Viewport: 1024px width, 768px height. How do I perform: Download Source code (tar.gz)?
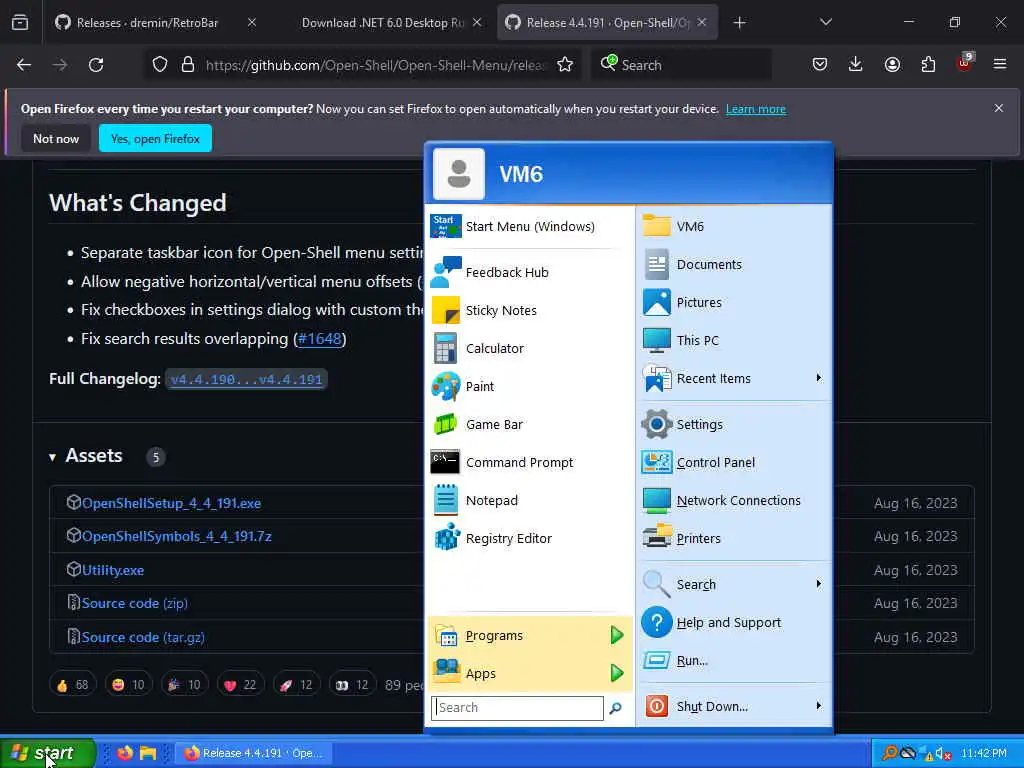[x=143, y=637]
